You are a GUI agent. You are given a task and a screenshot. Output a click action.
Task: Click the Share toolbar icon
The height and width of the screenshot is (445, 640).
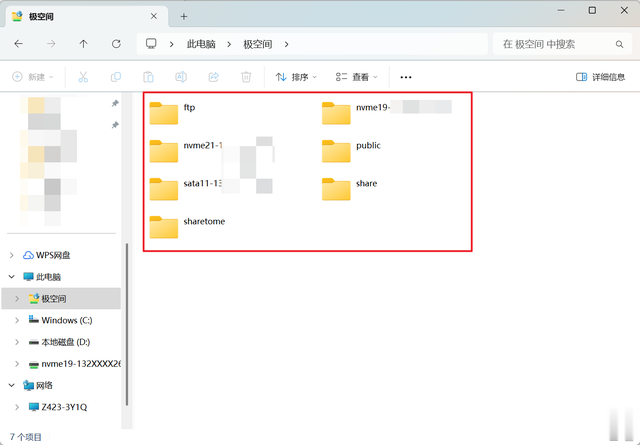pyautogui.click(x=213, y=77)
